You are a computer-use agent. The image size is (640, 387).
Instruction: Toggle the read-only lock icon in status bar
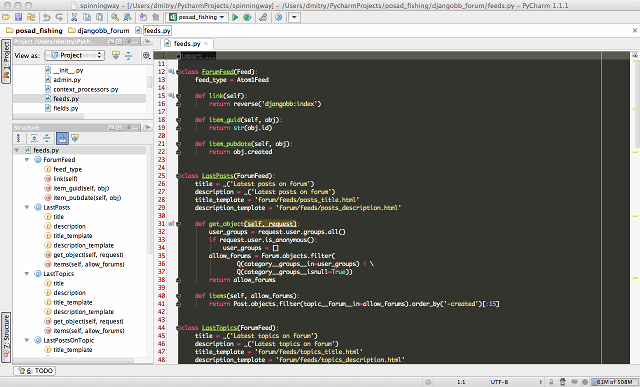551,382
